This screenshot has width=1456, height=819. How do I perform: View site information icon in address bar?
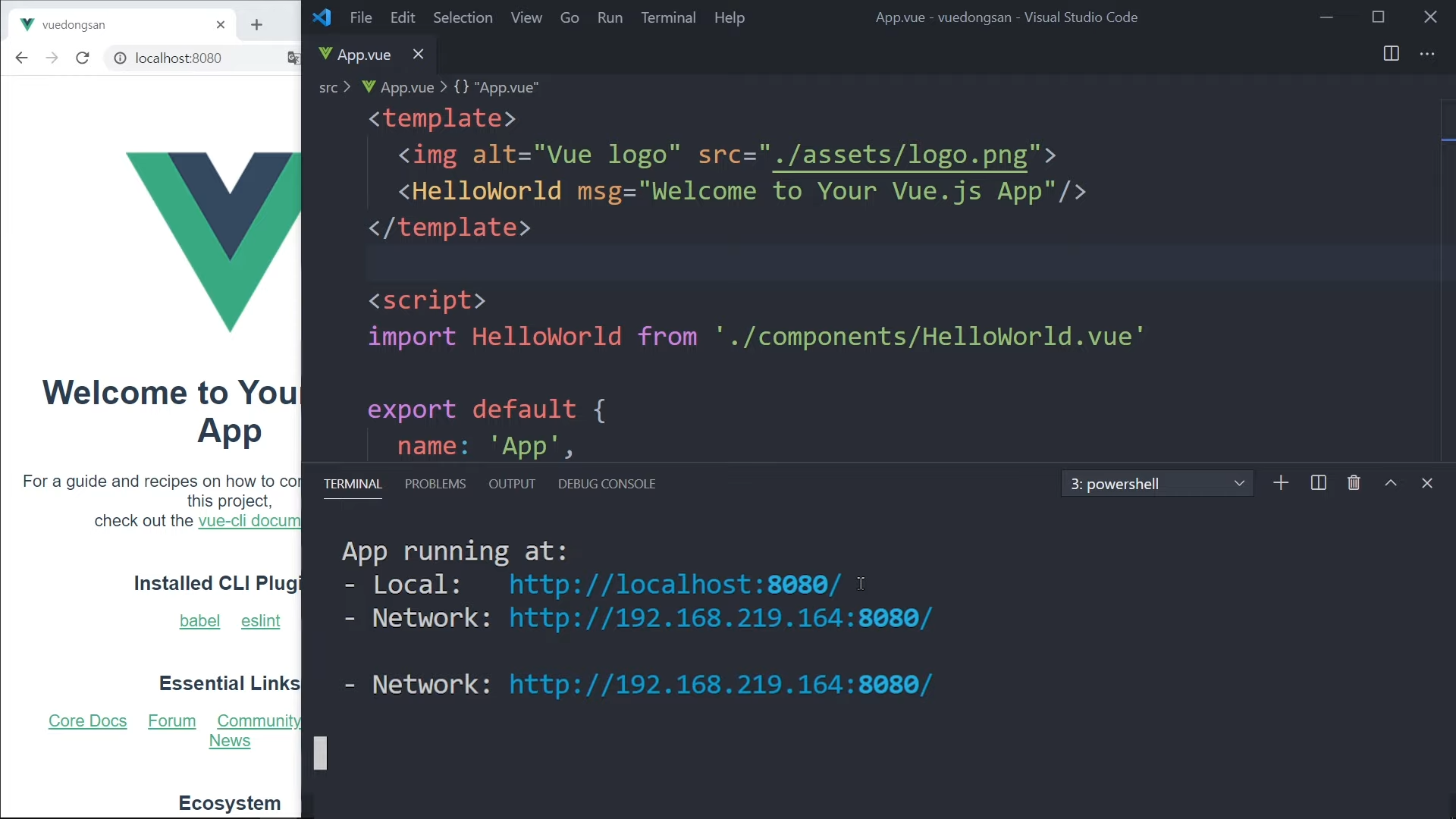120,58
